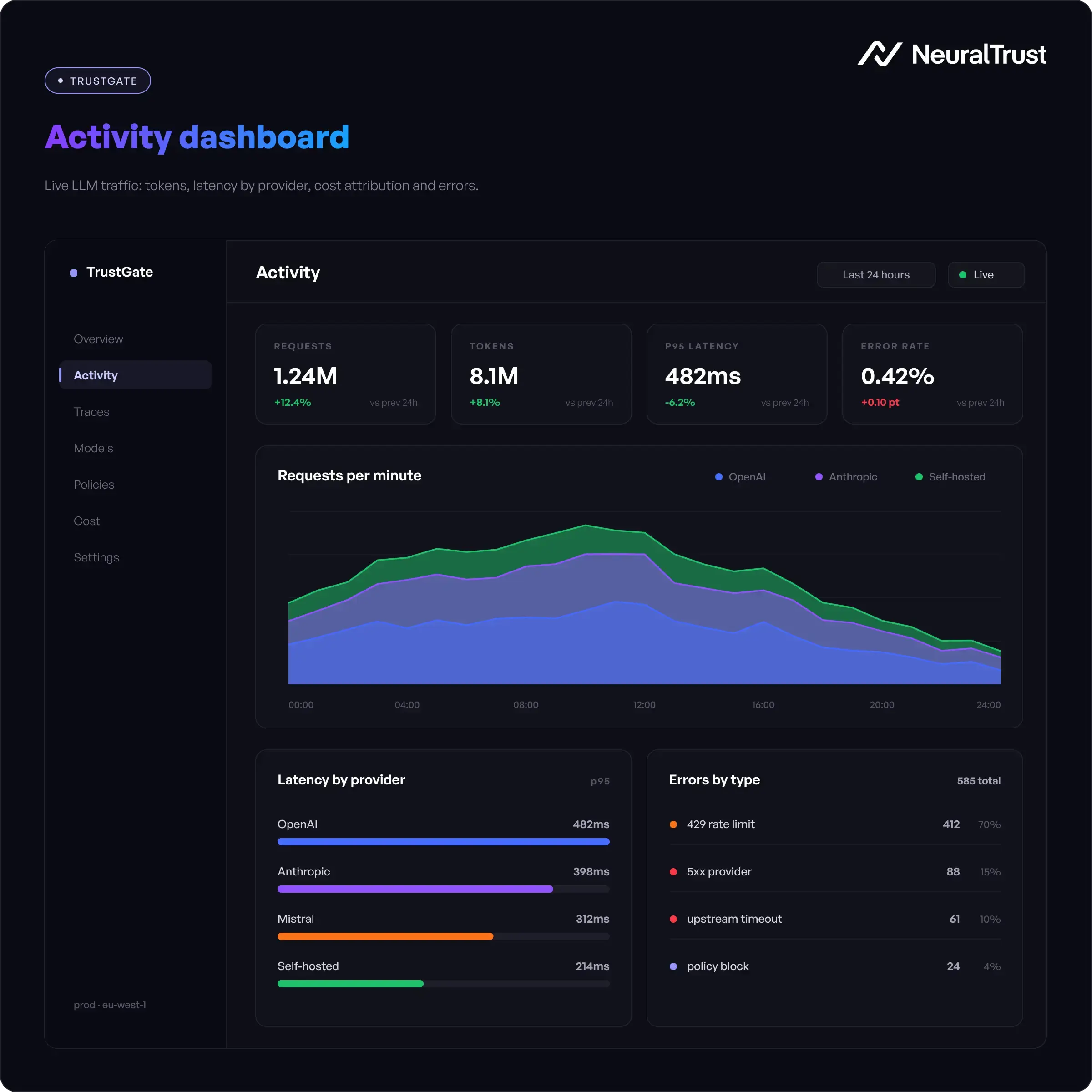Click the TRUSTGATE pill badge
Image resolution: width=1092 pixels, height=1092 pixels.
click(x=98, y=81)
